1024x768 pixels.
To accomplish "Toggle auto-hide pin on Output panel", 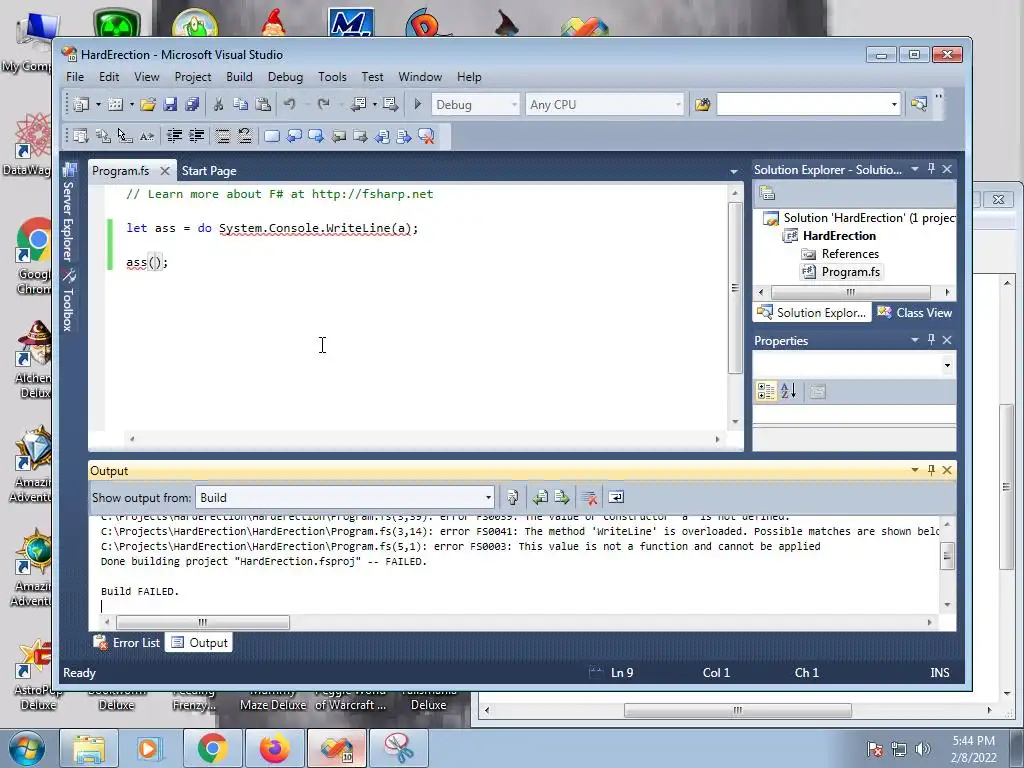I will click(931, 470).
